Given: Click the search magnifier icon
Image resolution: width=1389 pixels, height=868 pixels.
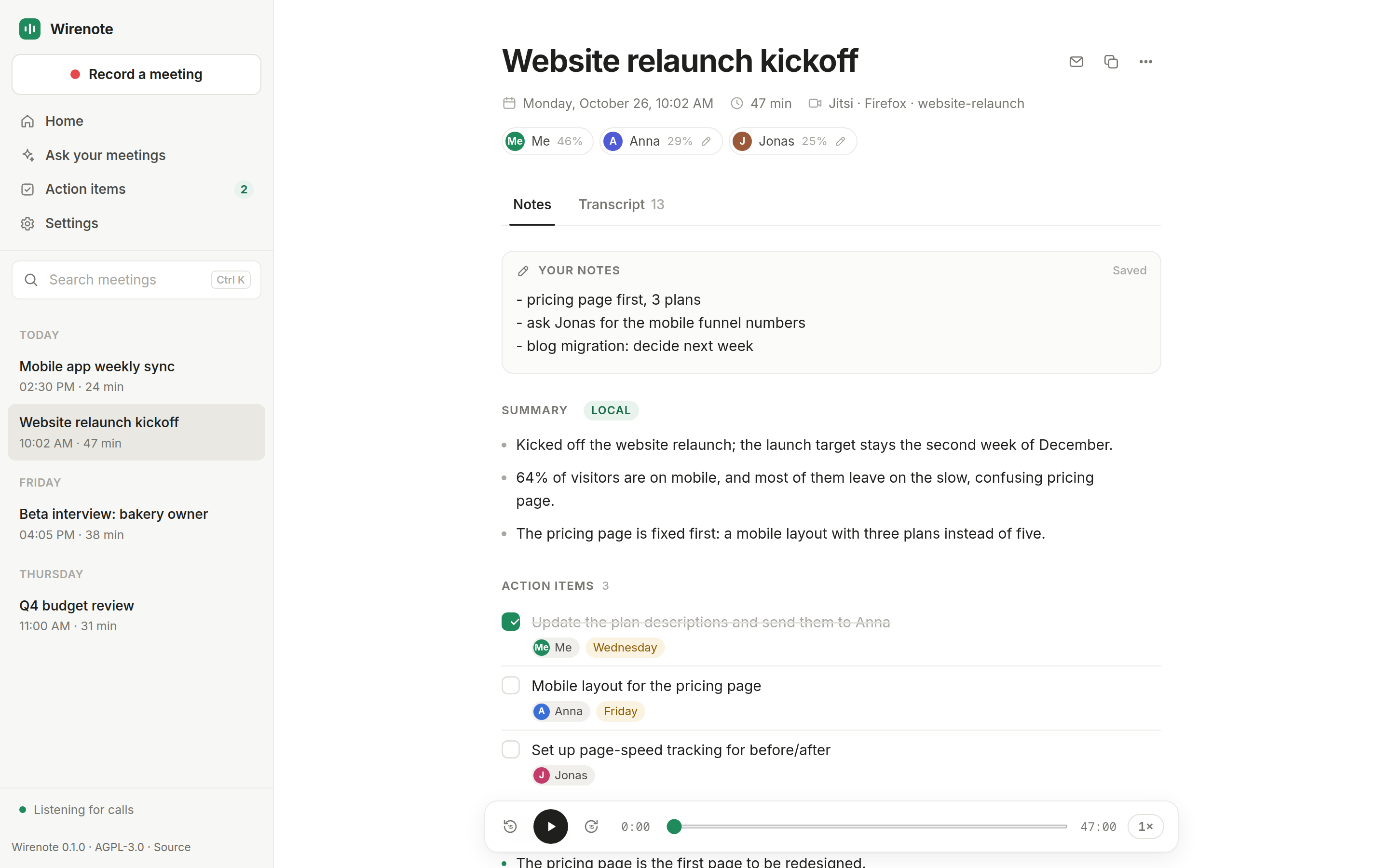Looking at the screenshot, I should [x=31, y=280].
